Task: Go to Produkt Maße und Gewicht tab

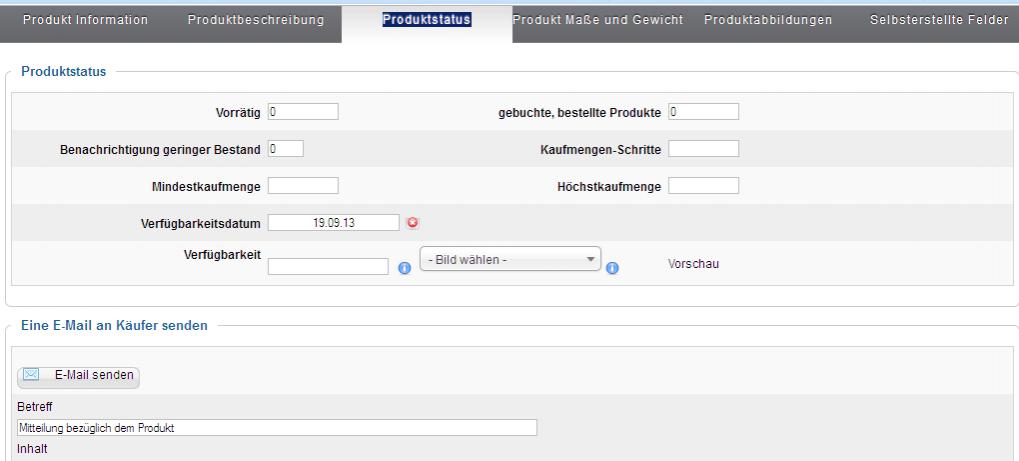Action: coord(598,20)
